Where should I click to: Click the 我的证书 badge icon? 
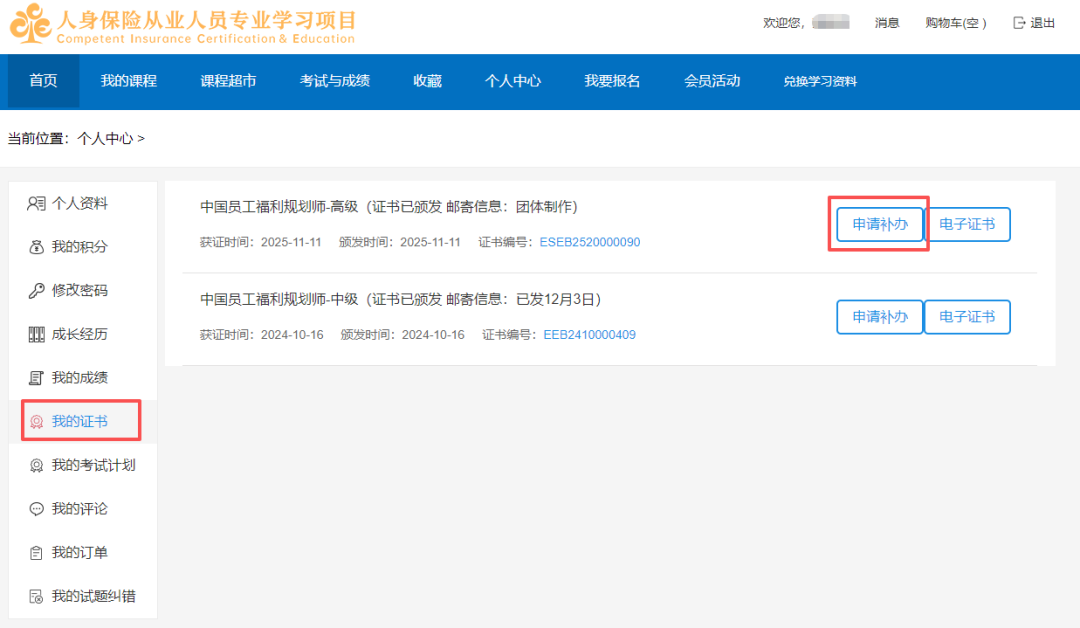pos(37,422)
